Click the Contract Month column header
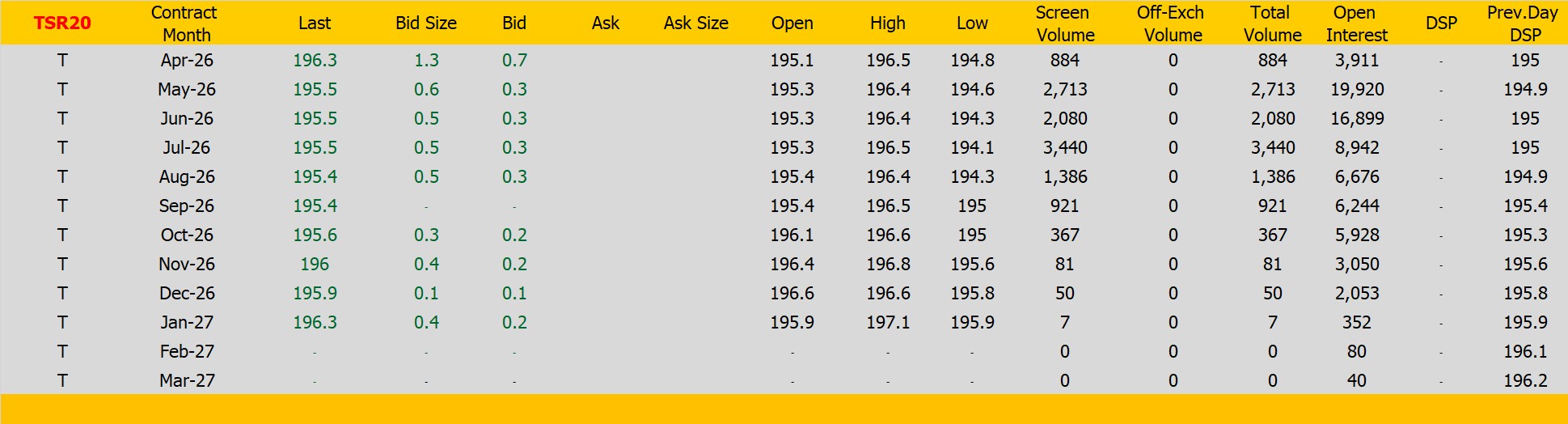 tap(185, 23)
